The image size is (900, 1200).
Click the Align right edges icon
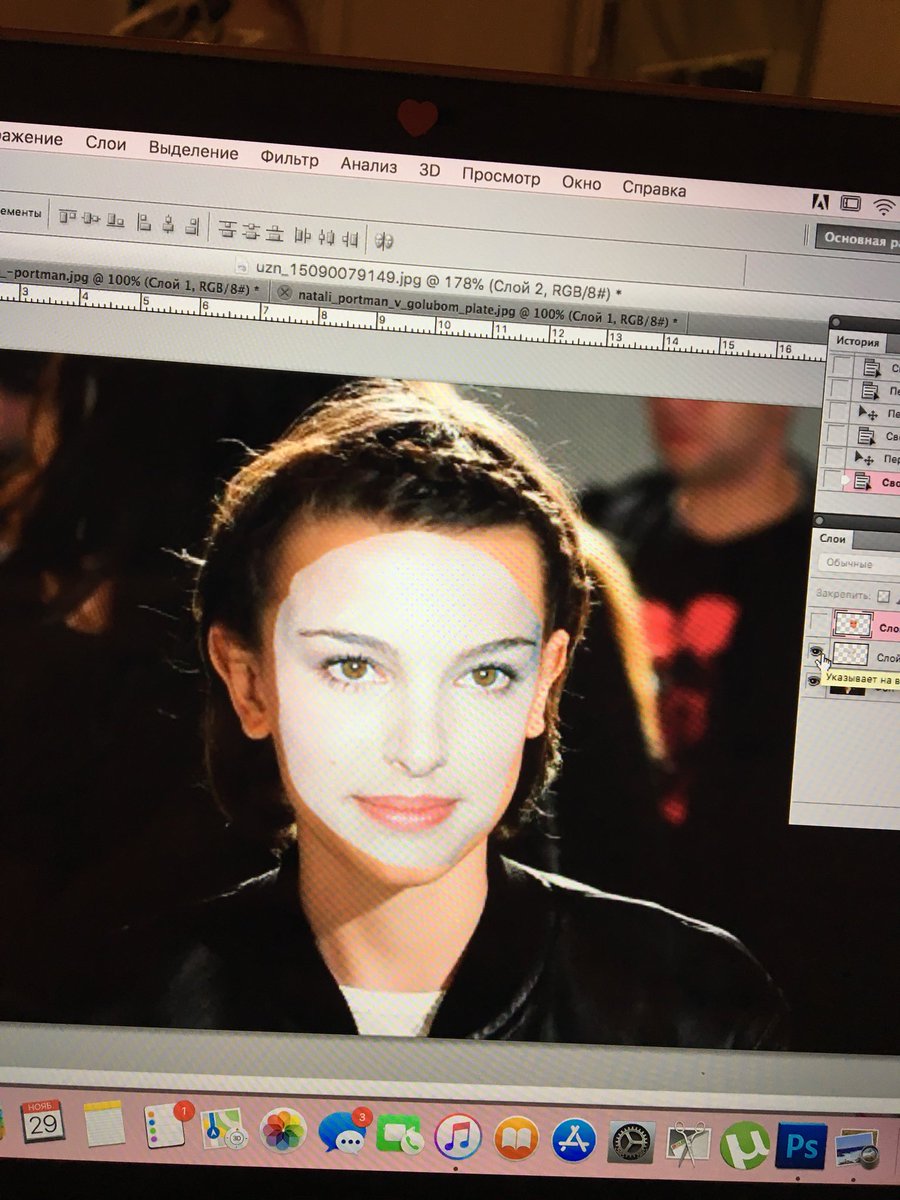pos(191,226)
